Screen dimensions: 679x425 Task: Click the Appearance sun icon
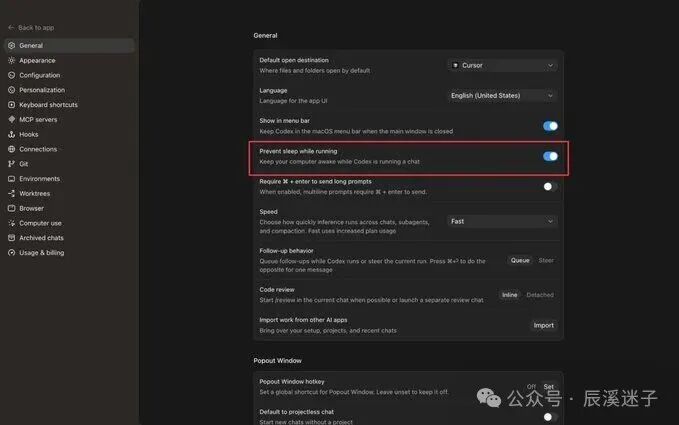[12, 60]
